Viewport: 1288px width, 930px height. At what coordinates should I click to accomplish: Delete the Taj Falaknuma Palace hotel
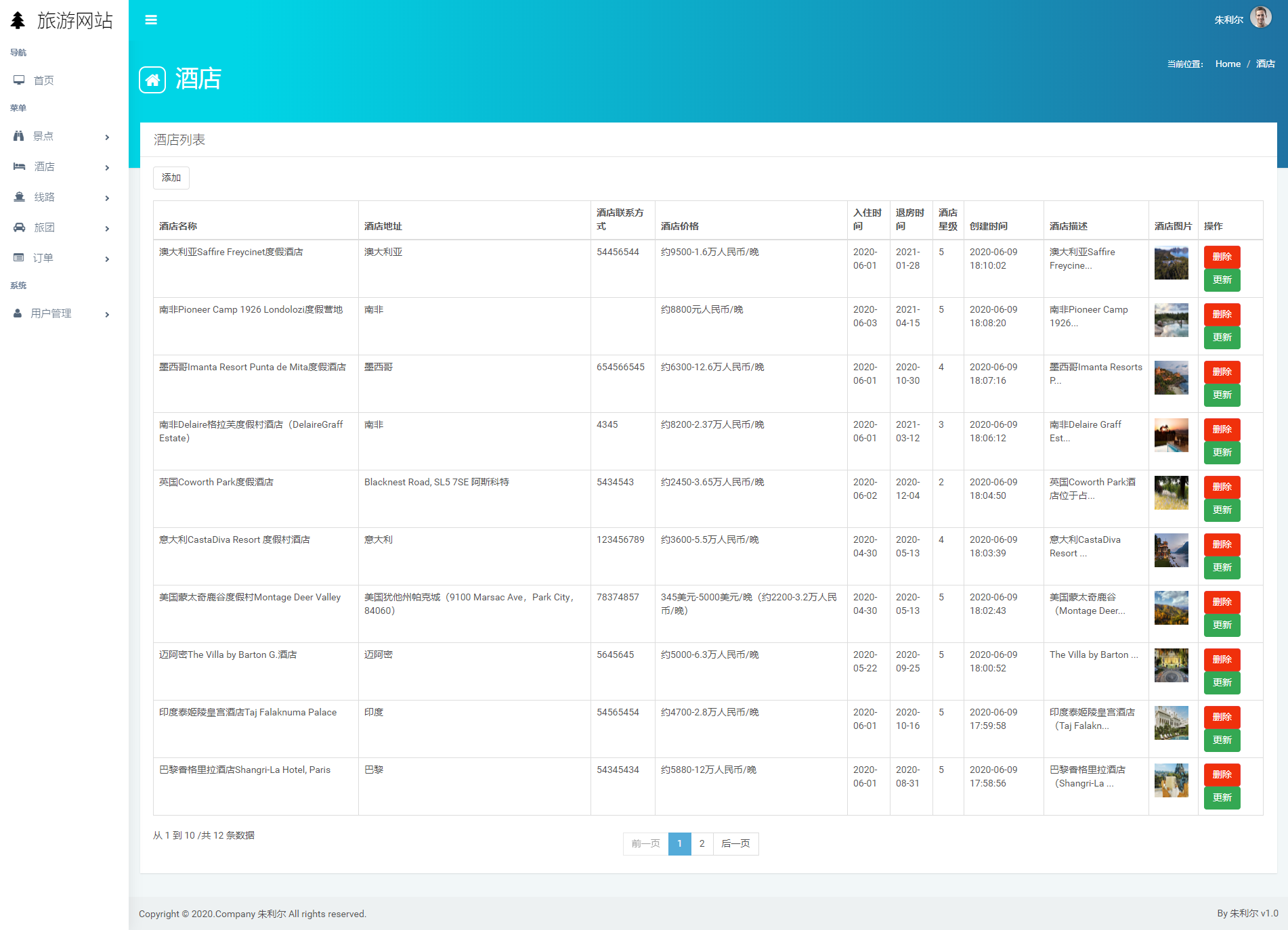click(x=1222, y=717)
